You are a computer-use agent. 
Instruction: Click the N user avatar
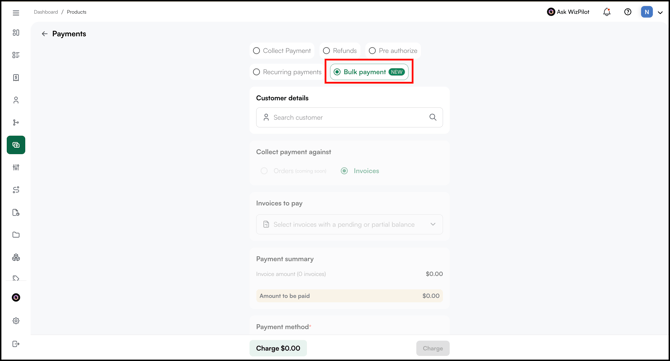[646, 12]
